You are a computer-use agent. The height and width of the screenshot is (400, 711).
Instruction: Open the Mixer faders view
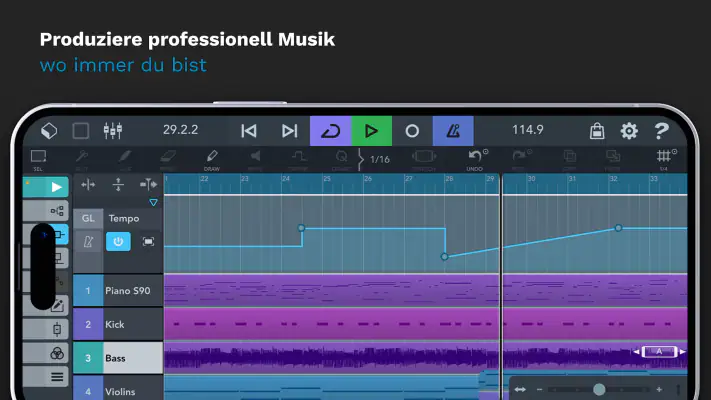(x=113, y=131)
